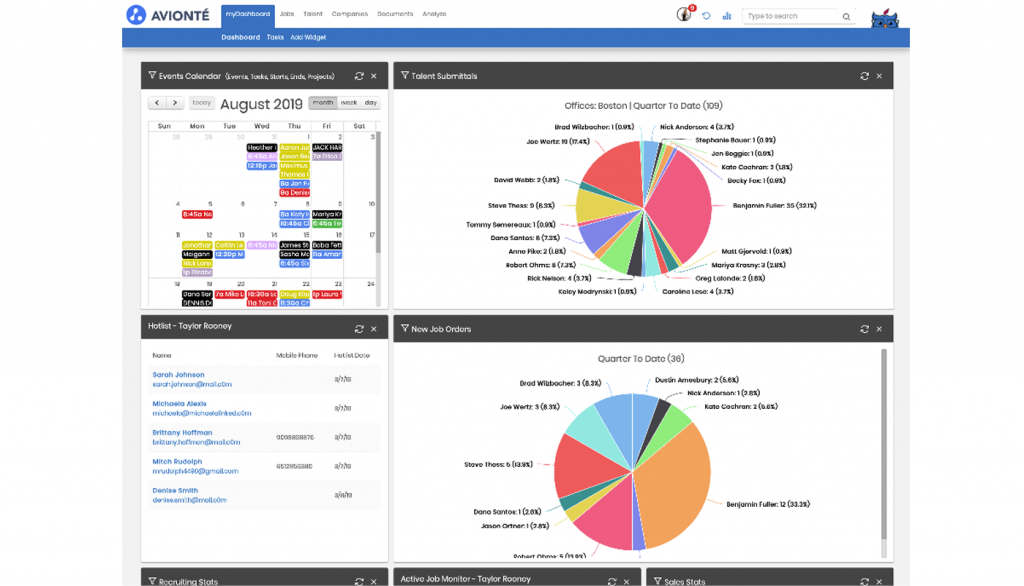Click the Add Widget link
The image size is (1024, 586).
pos(308,37)
